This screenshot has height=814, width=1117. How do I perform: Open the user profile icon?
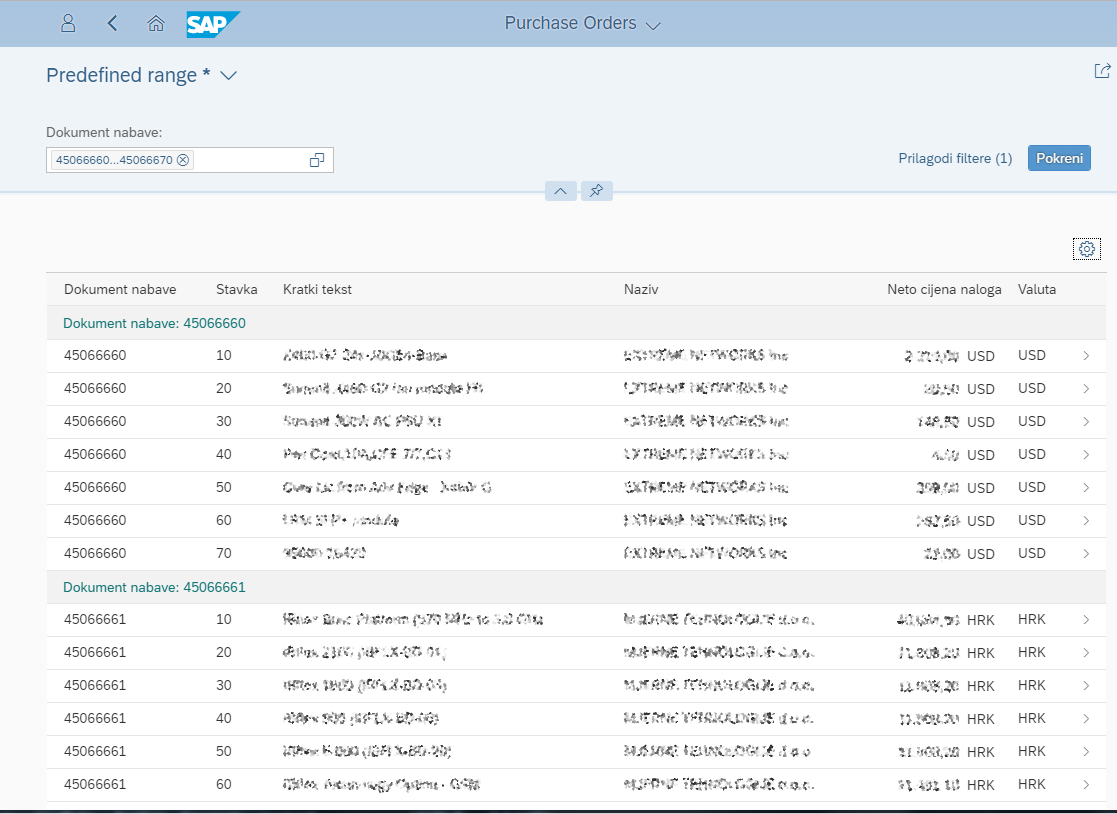[68, 23]
